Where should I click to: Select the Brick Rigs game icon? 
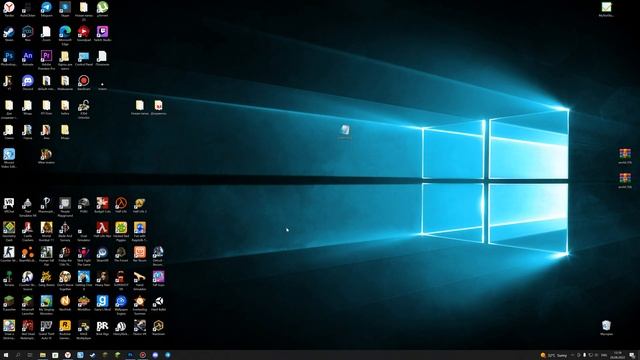[102, 326]
